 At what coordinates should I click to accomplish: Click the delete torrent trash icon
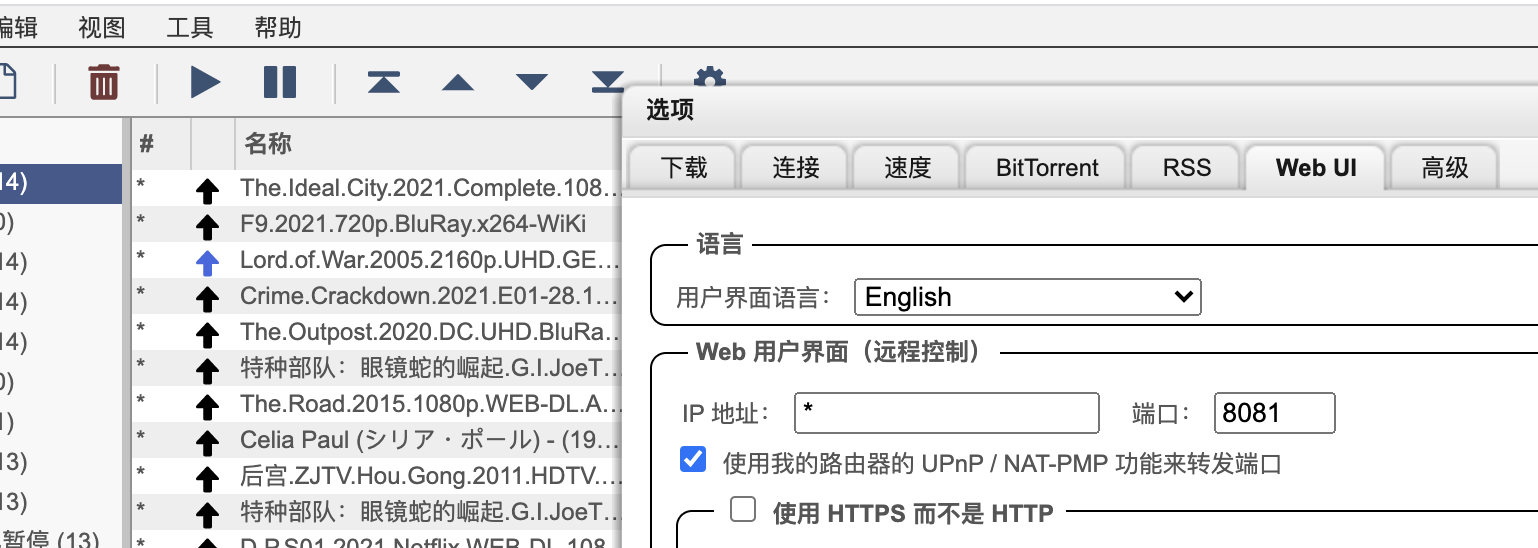(104, 81)
